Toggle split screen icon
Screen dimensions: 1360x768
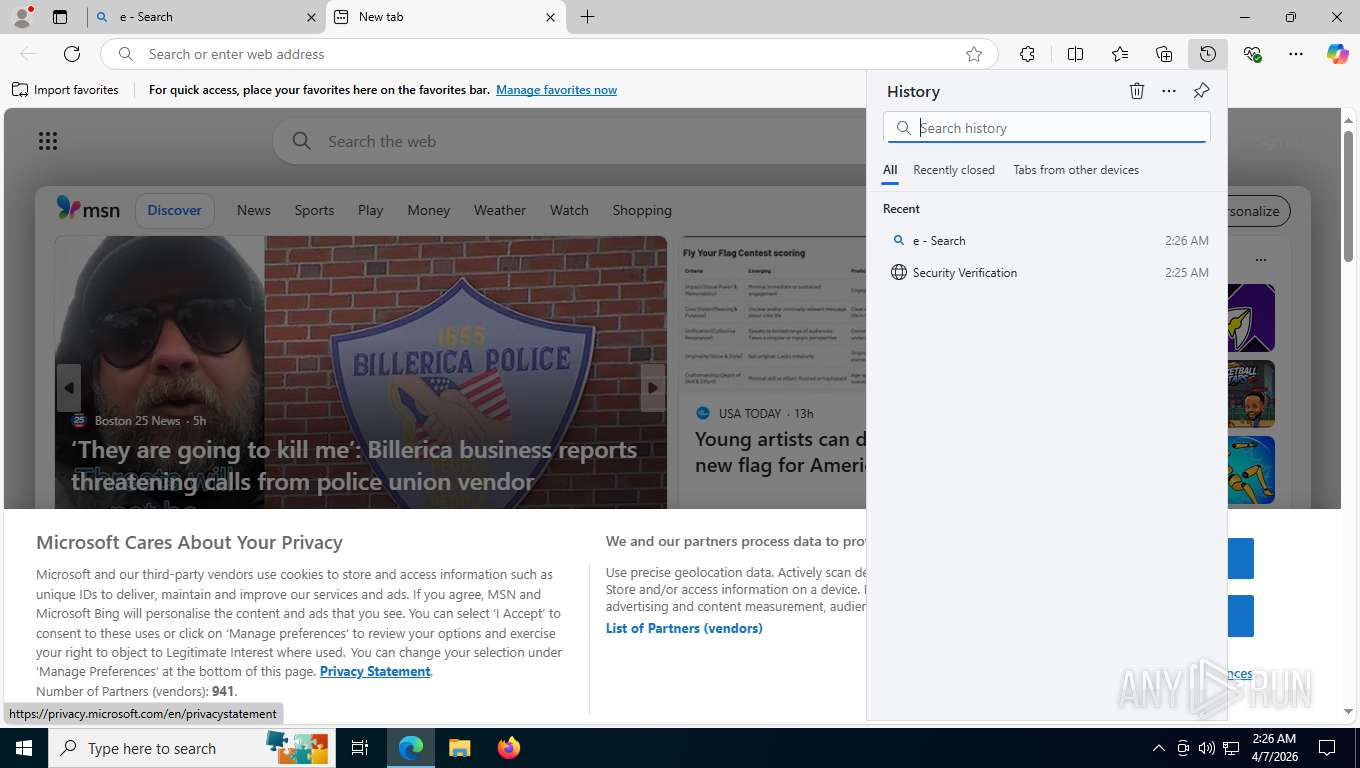pos(1075,54)
